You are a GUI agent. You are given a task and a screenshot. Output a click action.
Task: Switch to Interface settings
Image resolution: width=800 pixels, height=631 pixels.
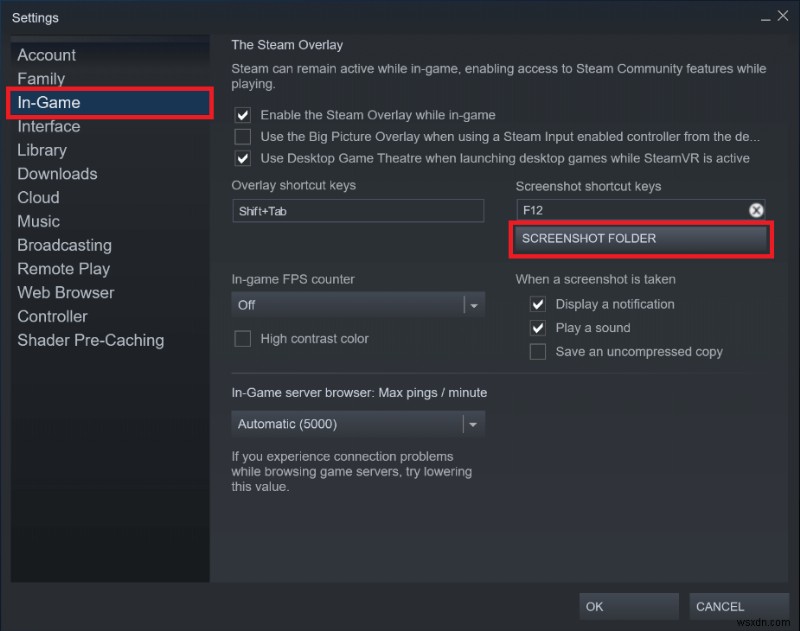(x=49, y=126)
